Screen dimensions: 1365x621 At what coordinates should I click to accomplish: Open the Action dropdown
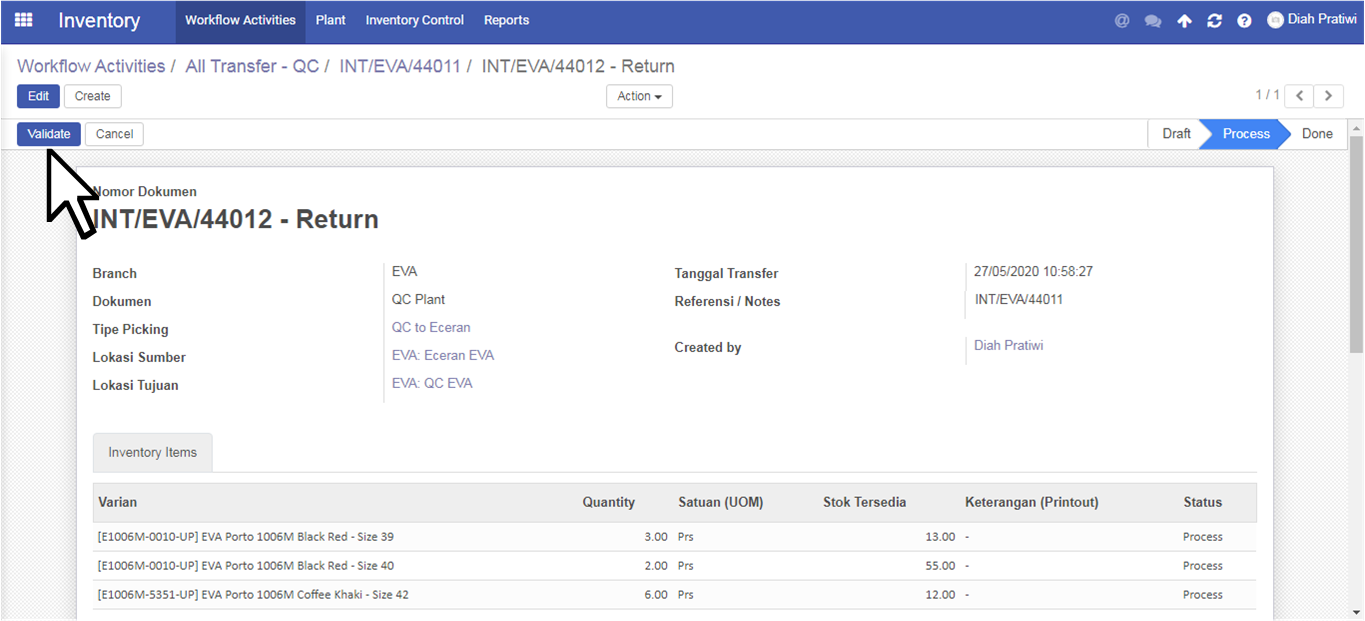click(639, 96)
